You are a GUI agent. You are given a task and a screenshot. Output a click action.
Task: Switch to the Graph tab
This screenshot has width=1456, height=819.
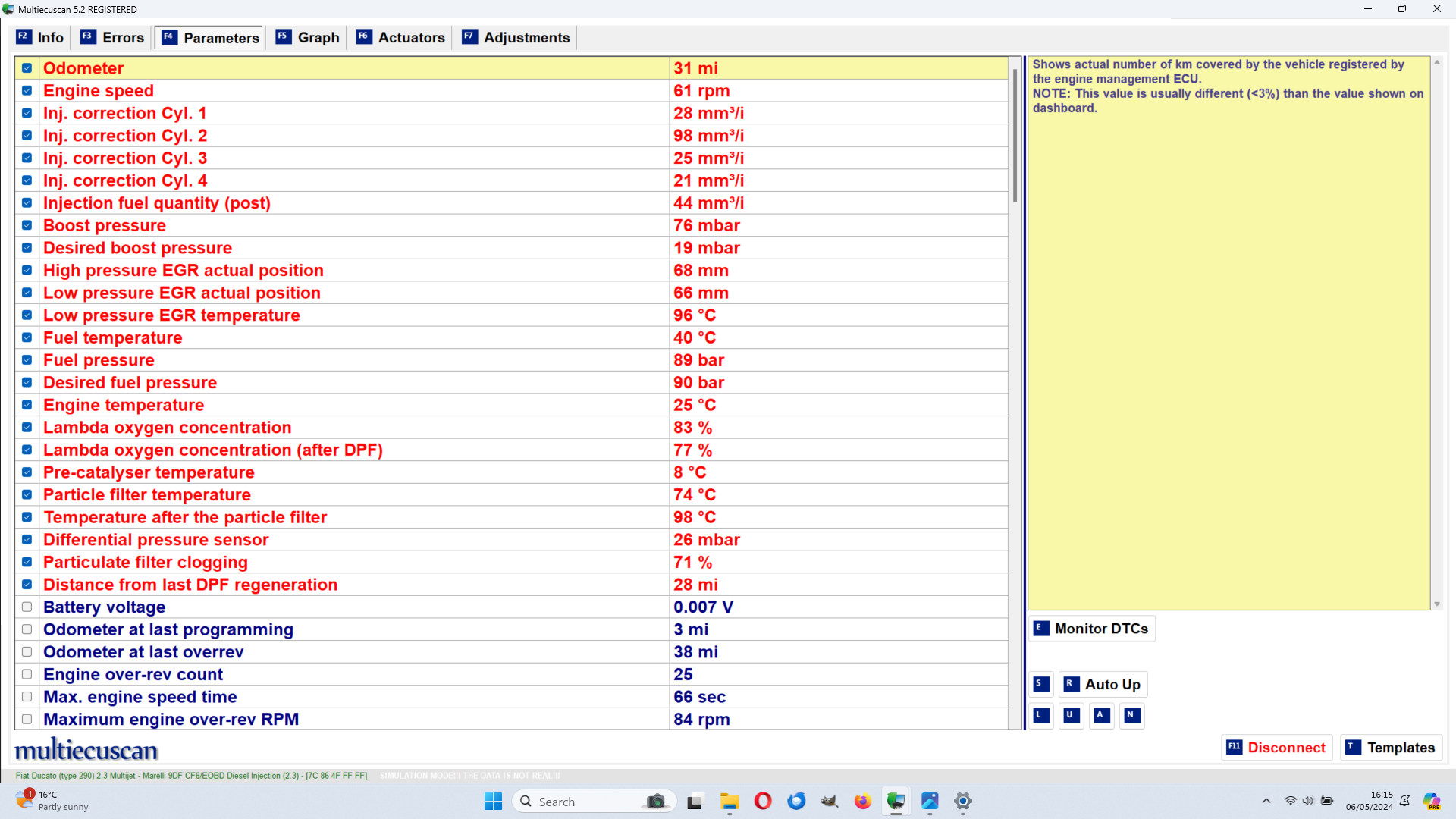click(308, 38)
